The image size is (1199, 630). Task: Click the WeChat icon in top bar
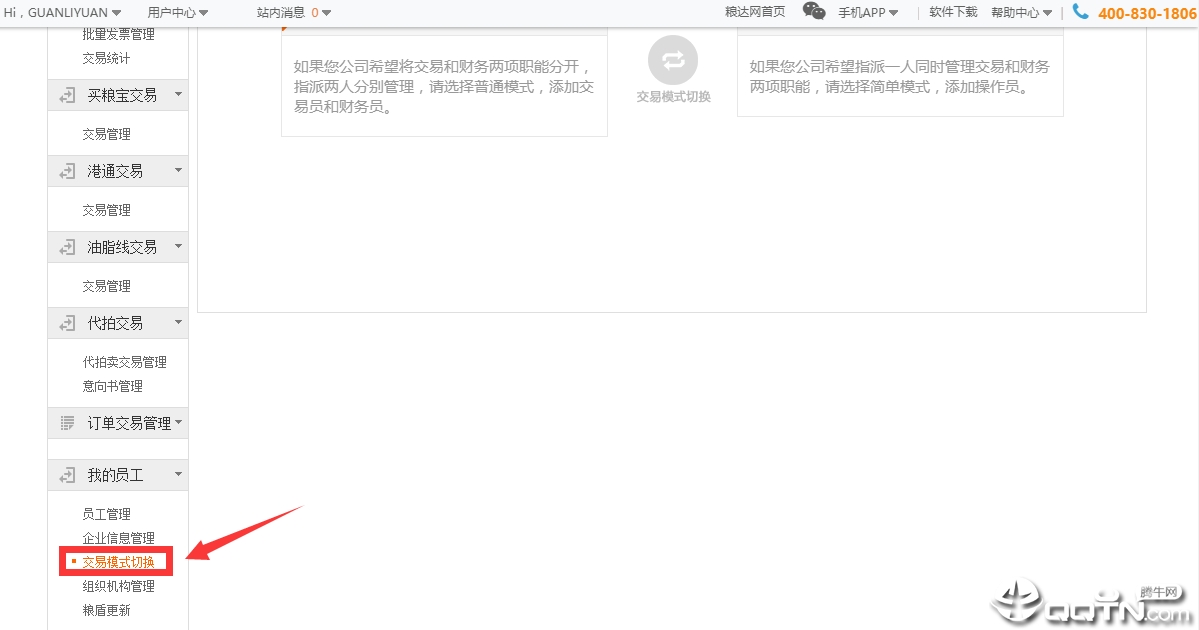coord(814,12)
